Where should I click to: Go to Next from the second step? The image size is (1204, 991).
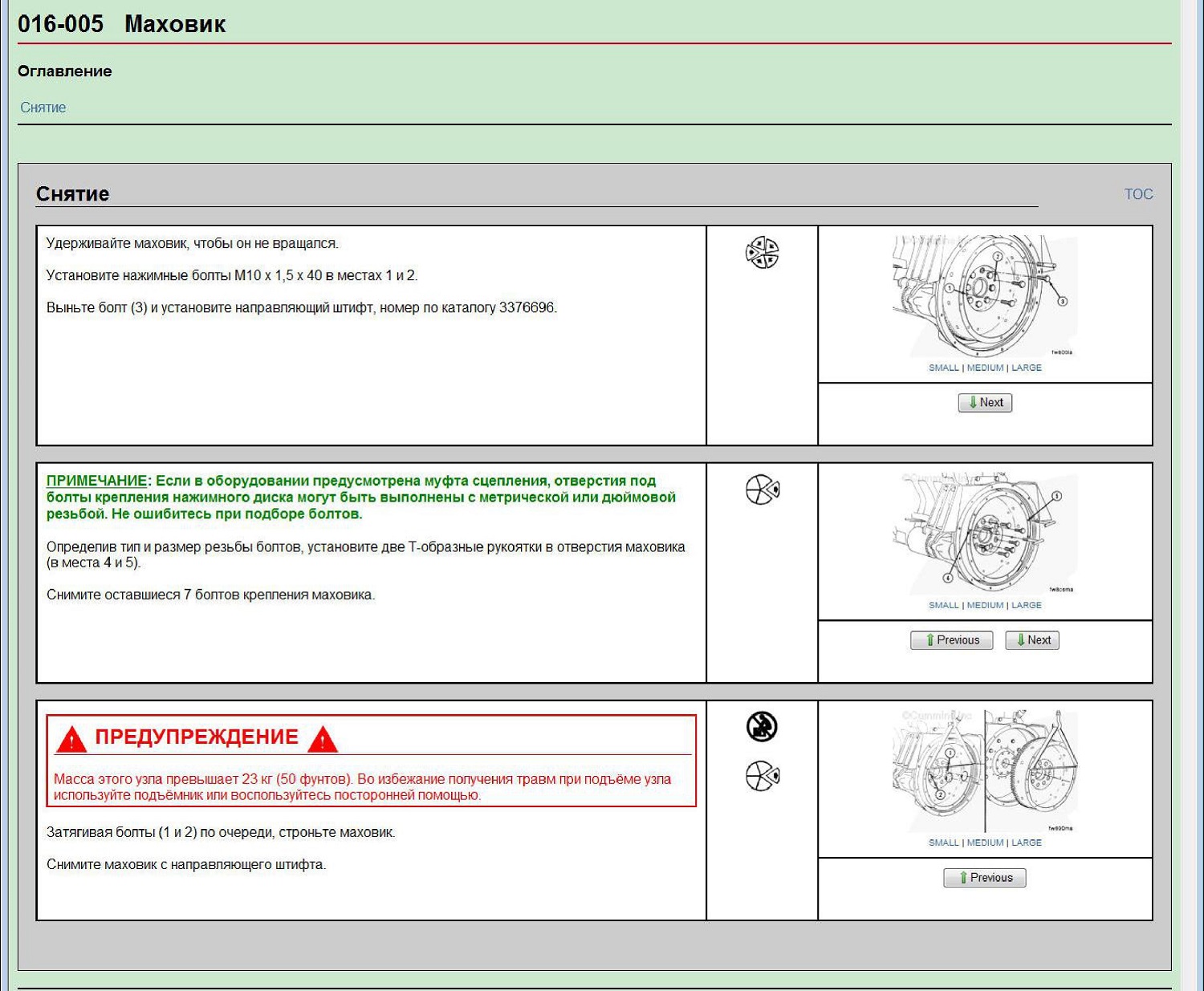coord(1032,640)
